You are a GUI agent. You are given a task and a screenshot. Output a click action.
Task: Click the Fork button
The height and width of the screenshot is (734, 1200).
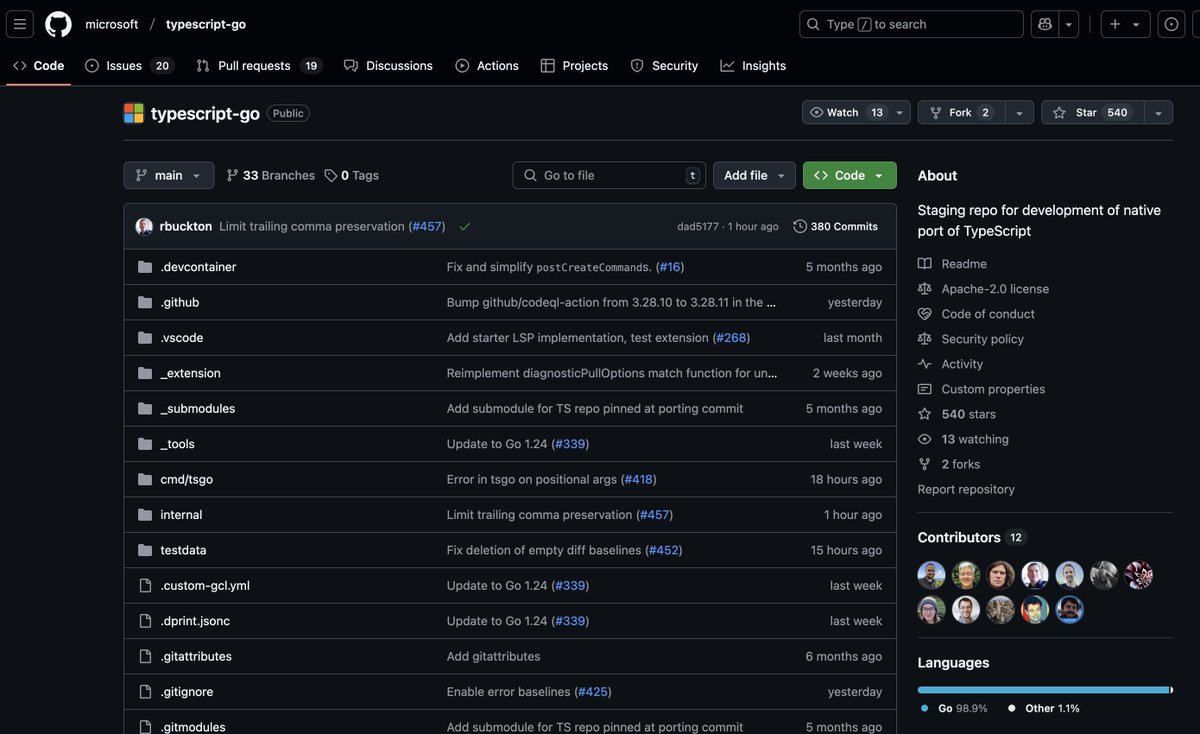(960, 113)
